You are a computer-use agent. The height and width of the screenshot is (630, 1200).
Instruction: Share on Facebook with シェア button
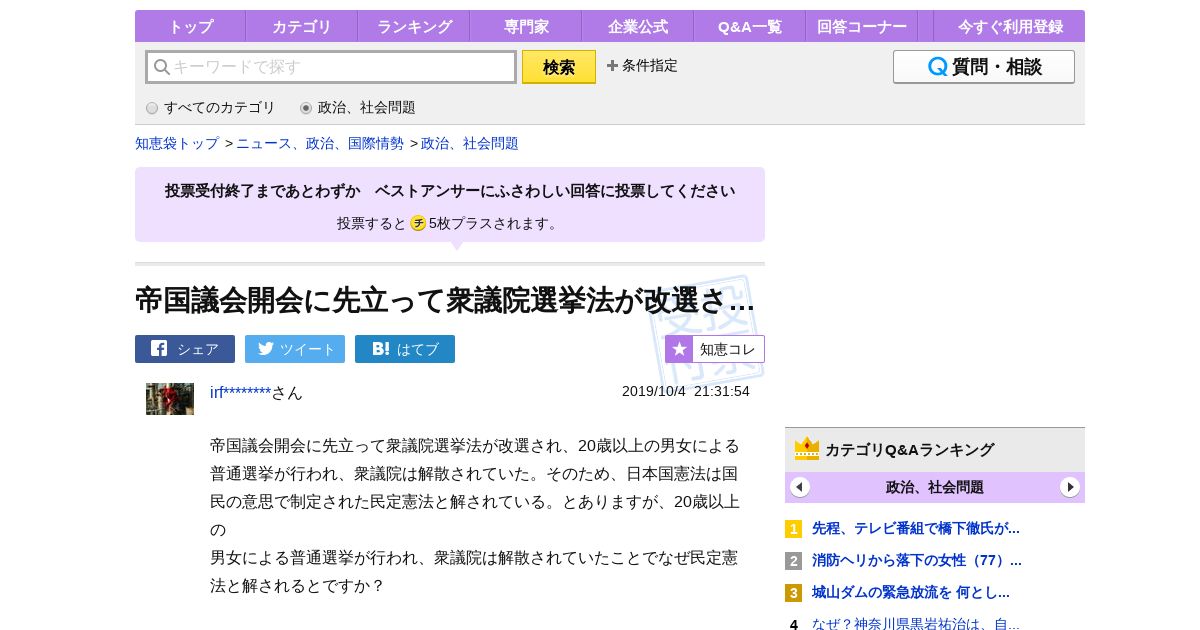[185, 349]
